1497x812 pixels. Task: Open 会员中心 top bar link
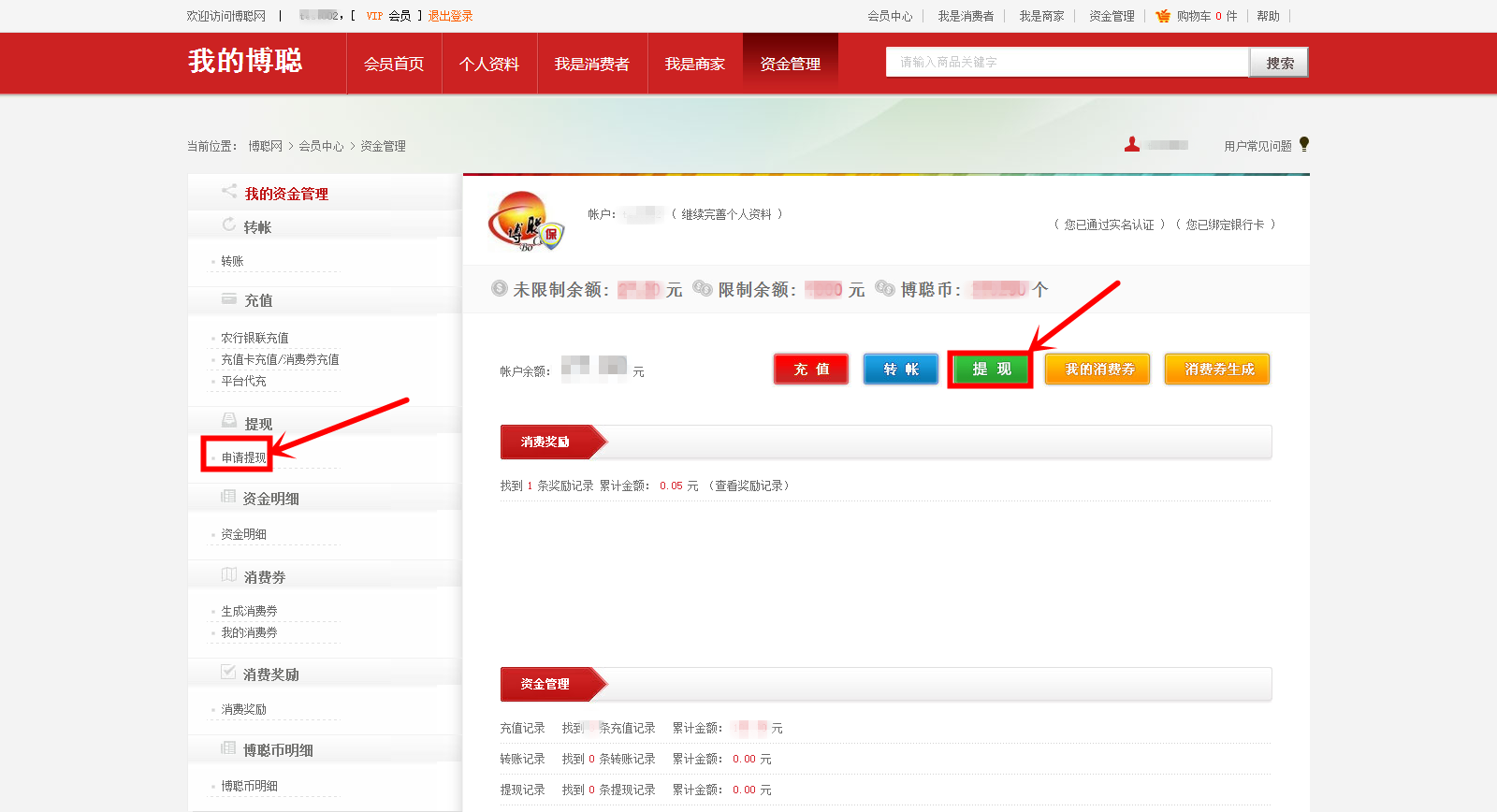click(890, 16)
